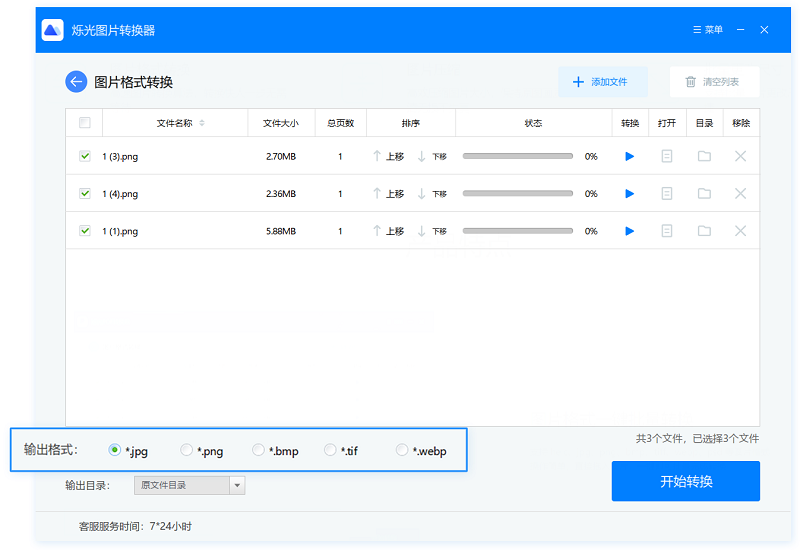Open the 菜单 menu in title bar

(706, 30)
